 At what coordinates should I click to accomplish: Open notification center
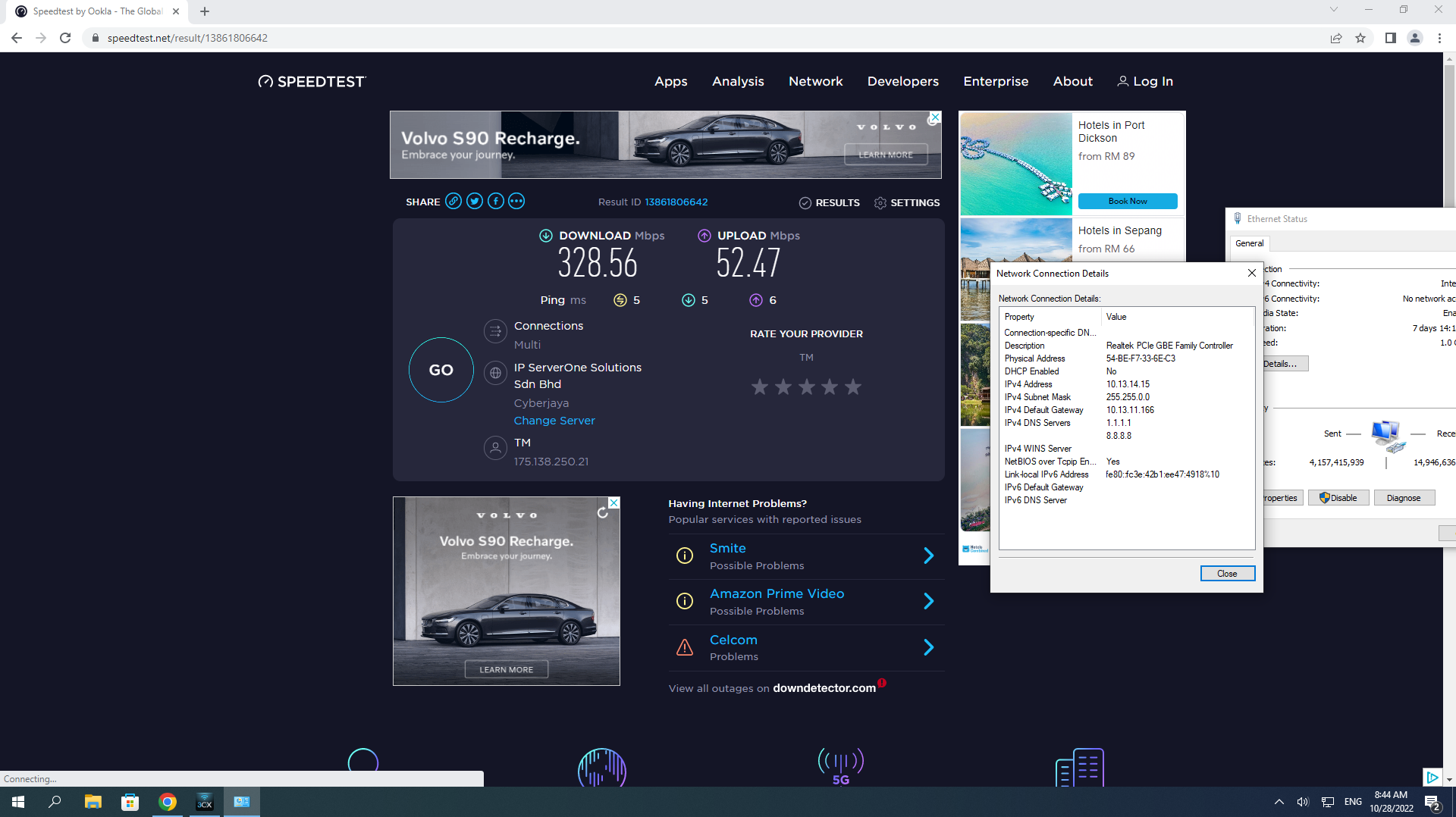point(1432,802)
